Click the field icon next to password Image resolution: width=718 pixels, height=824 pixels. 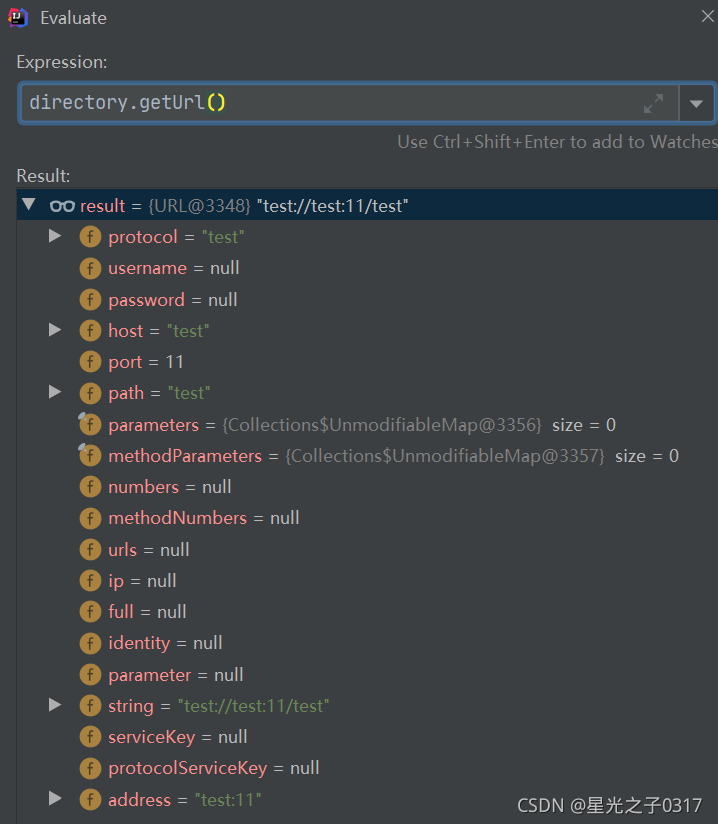click(90, 300)
